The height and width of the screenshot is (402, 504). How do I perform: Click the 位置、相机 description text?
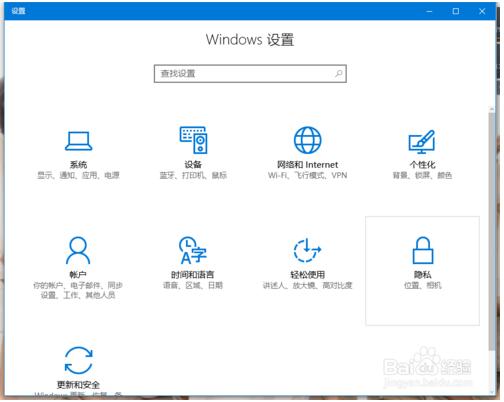tap(423, 285)
